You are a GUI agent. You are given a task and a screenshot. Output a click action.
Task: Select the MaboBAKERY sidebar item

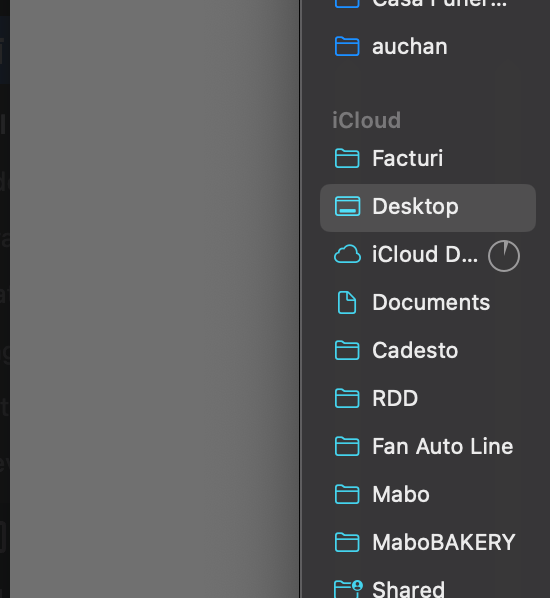[x=428, y=543]
